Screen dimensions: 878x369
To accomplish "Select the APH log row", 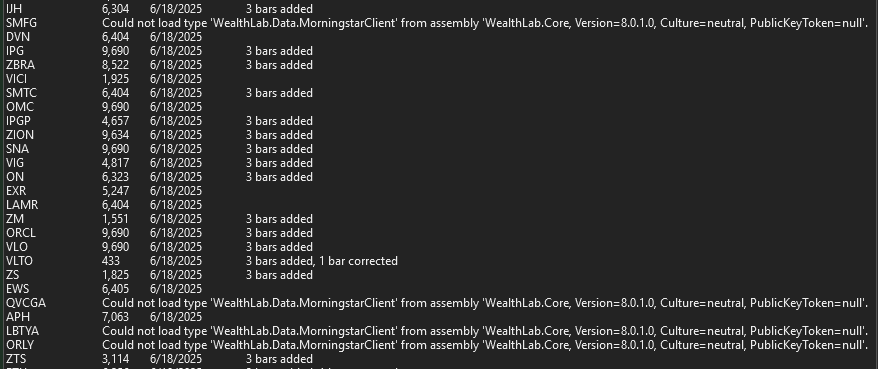I will pyautogui.click(x=439, y=317).
